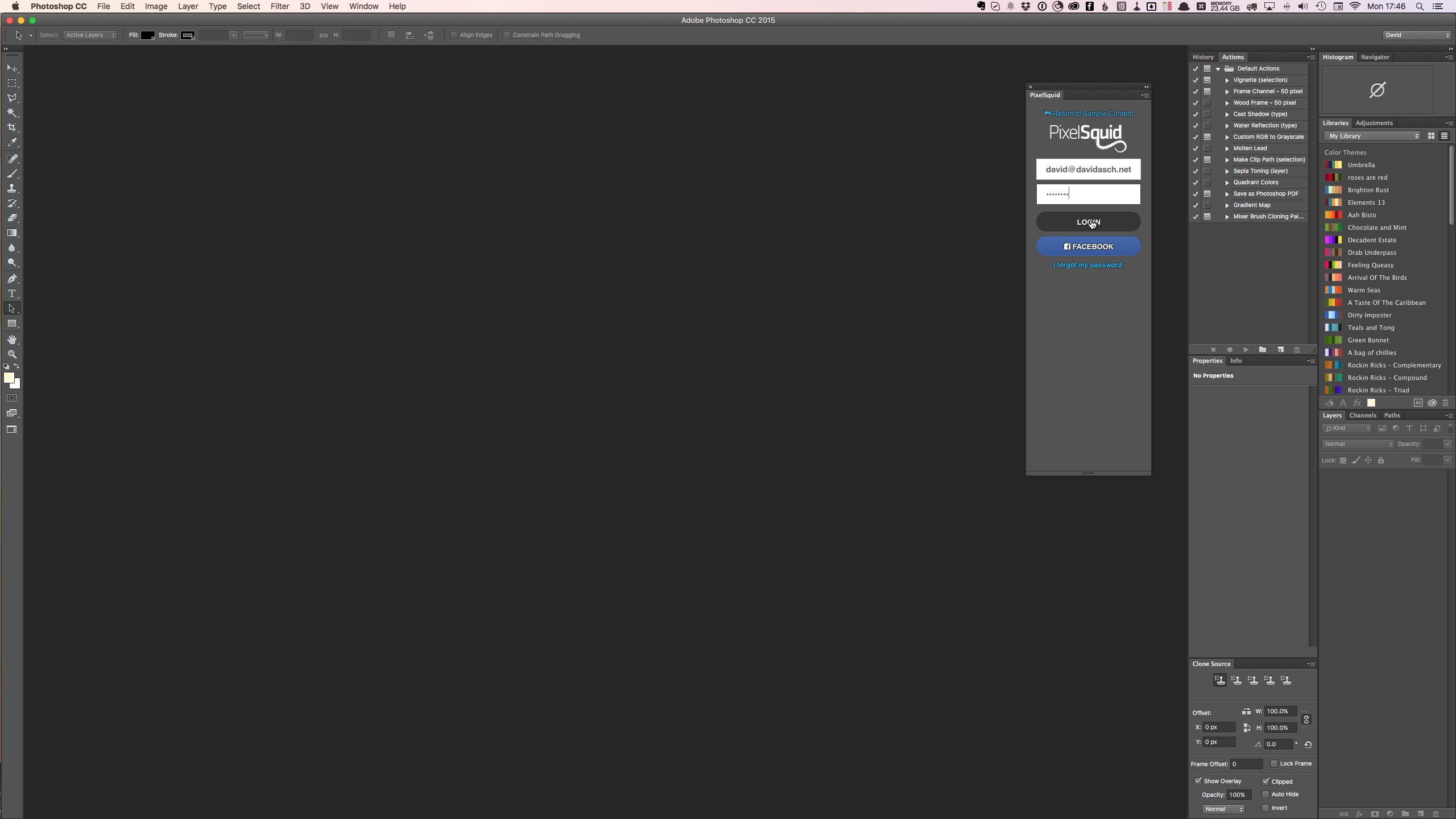Select the Pen tool
This screenshot has width=1456, height=819.
tap(12, 279)
